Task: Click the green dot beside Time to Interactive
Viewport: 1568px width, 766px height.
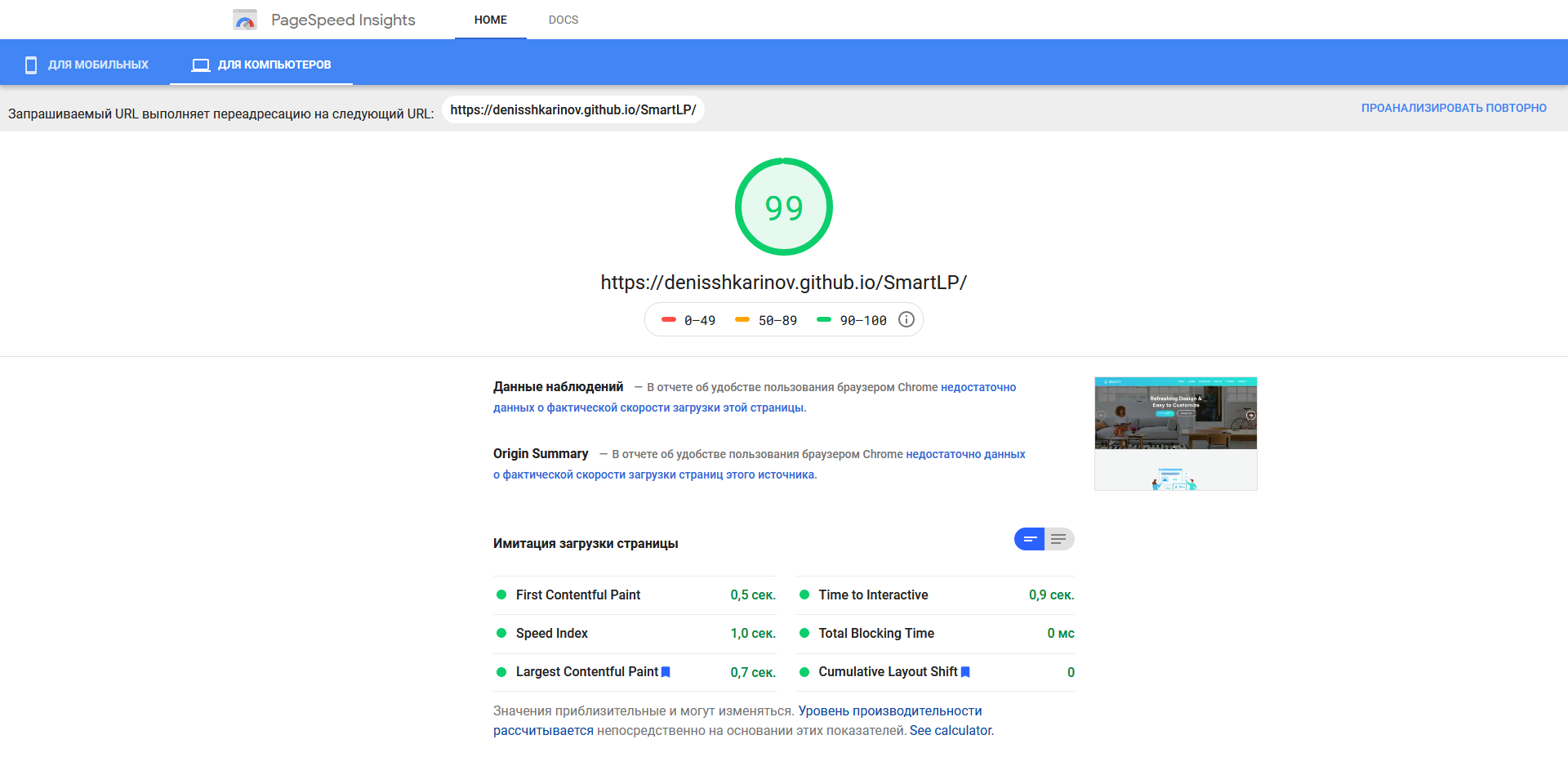Action: tap(804, 595)
